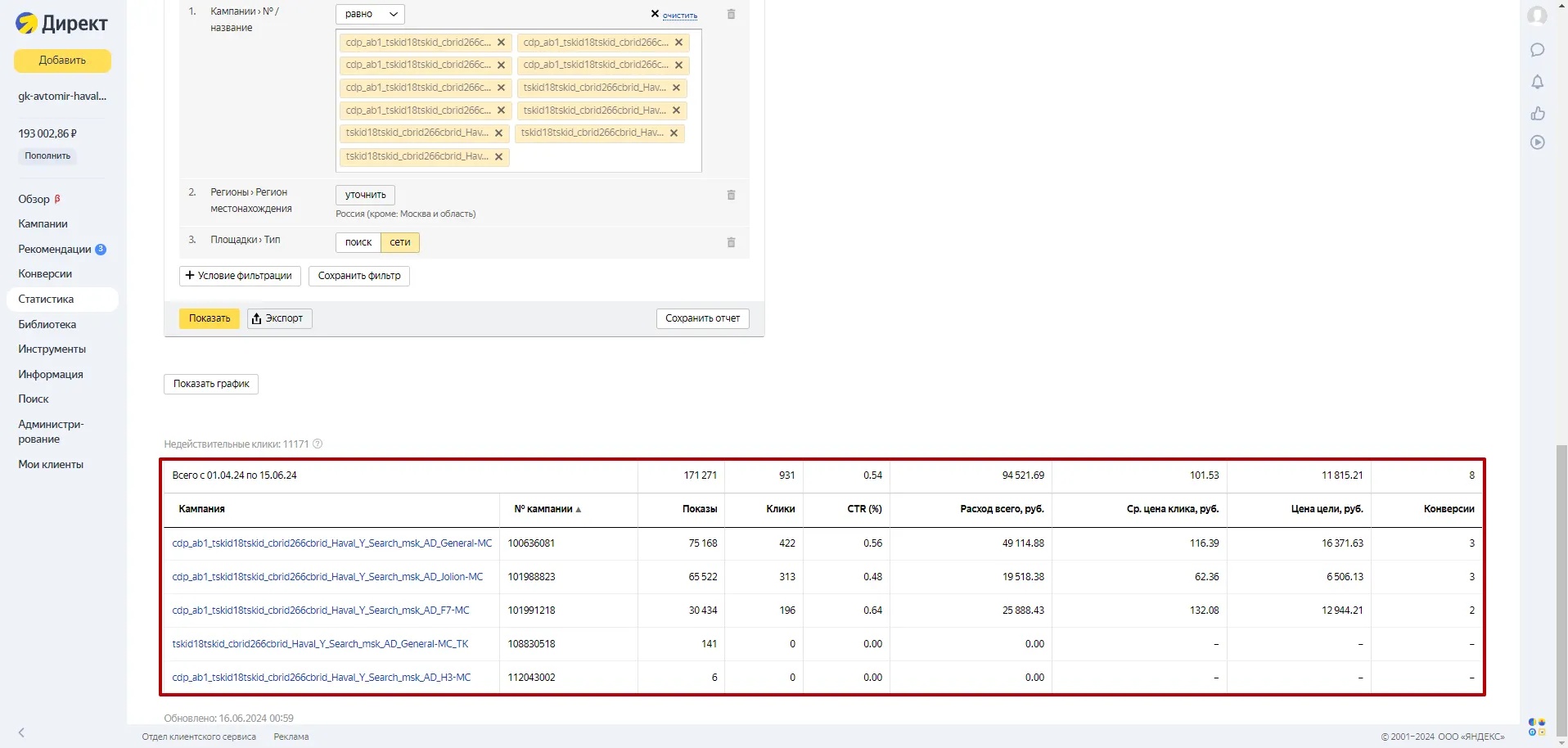Click the page vertical scrollbar

point(1561,573)
